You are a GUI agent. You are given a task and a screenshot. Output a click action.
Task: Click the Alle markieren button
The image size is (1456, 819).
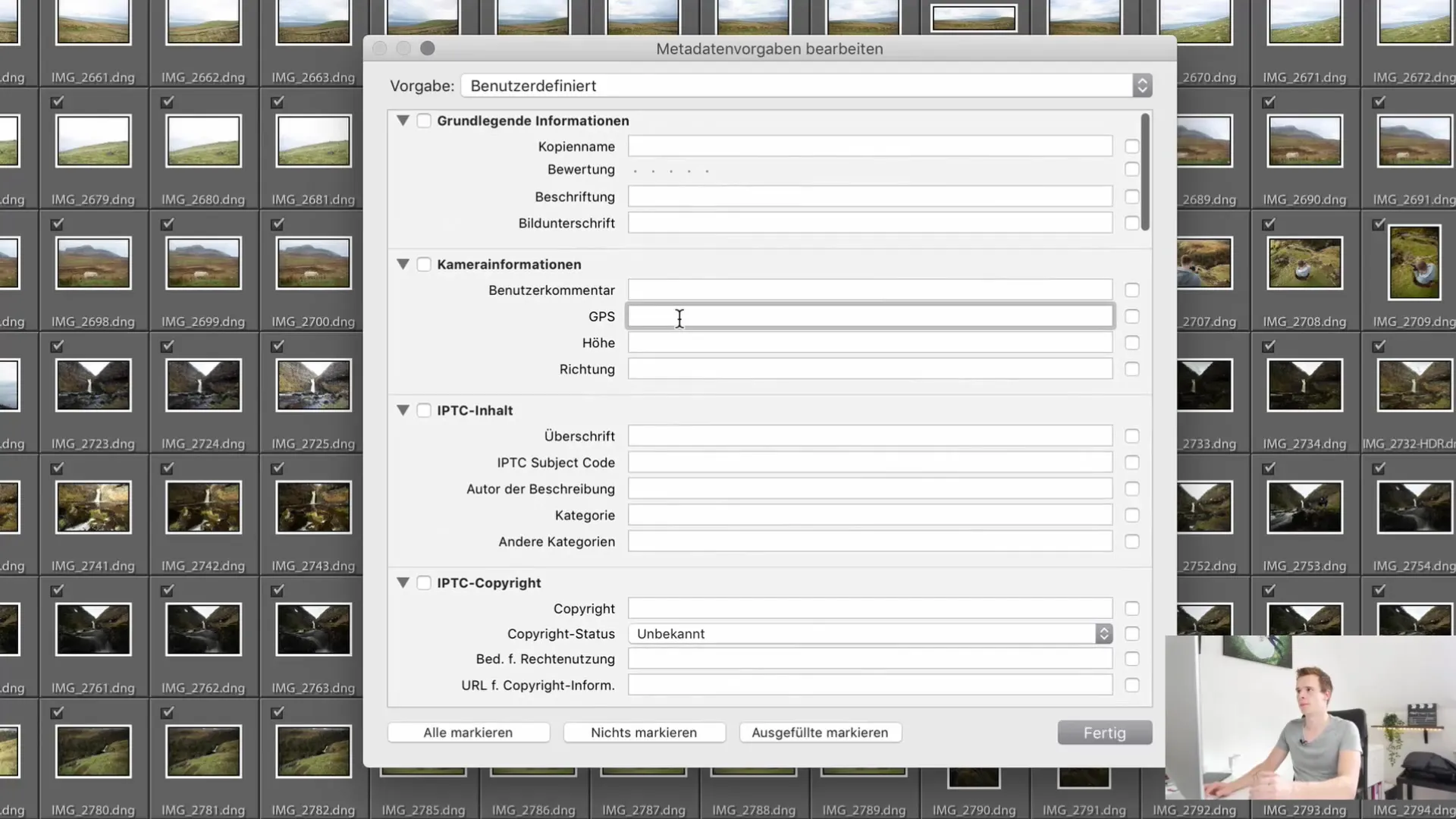(x=468, y=733)
